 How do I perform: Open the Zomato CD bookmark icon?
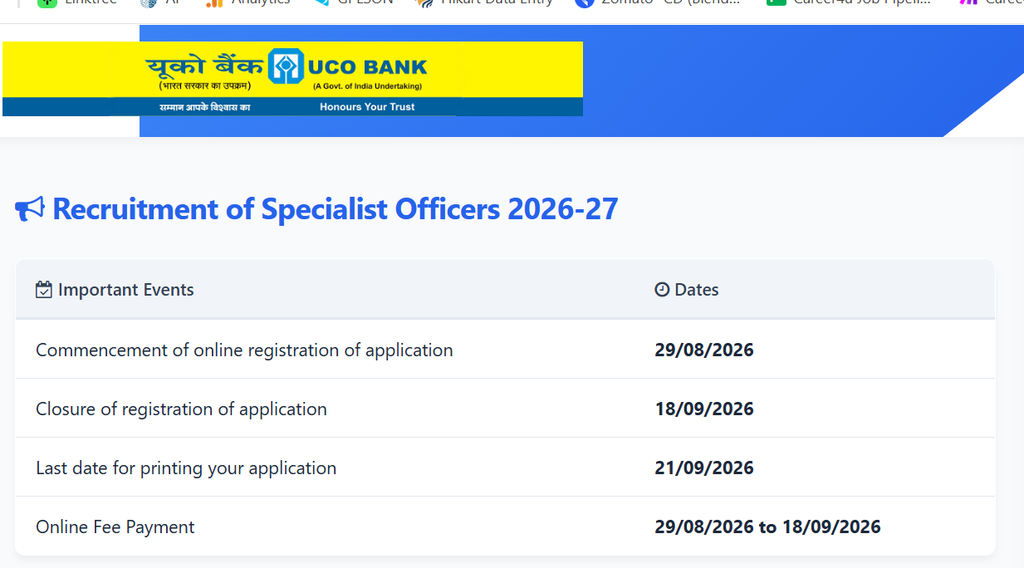584,3
